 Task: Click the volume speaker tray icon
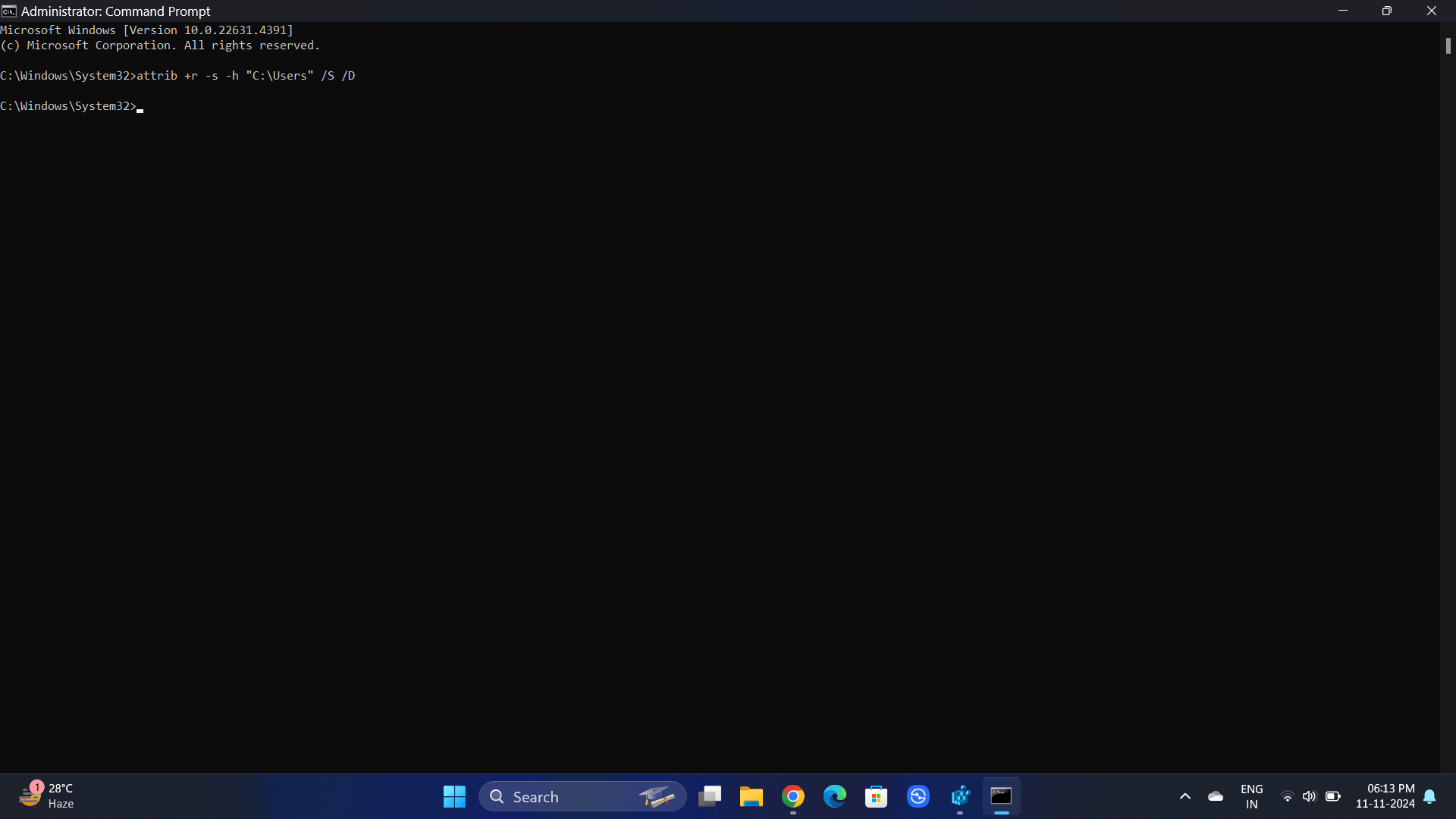1310,796
